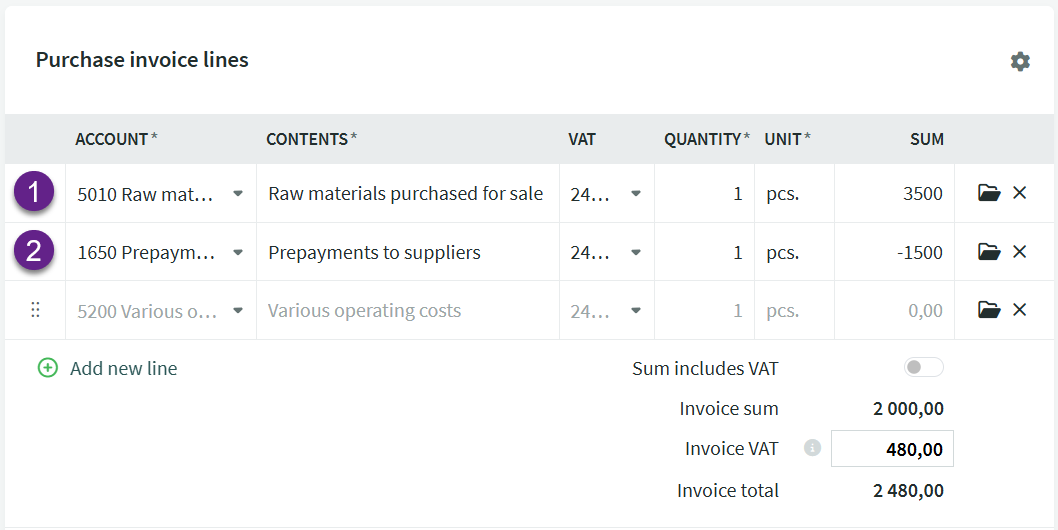Edit sum field showing 3500

point(894,194)
